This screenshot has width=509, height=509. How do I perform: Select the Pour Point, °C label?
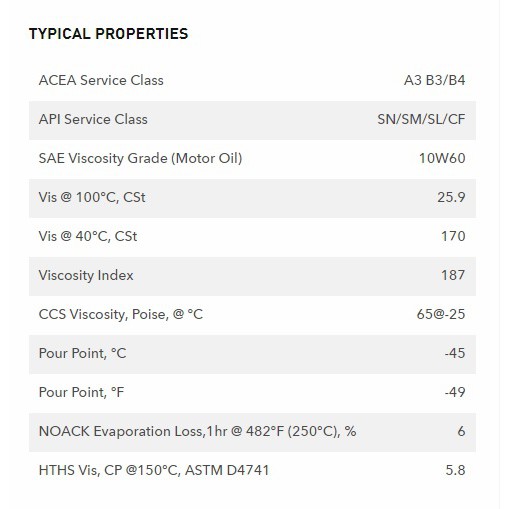click(x=82, y=353)
